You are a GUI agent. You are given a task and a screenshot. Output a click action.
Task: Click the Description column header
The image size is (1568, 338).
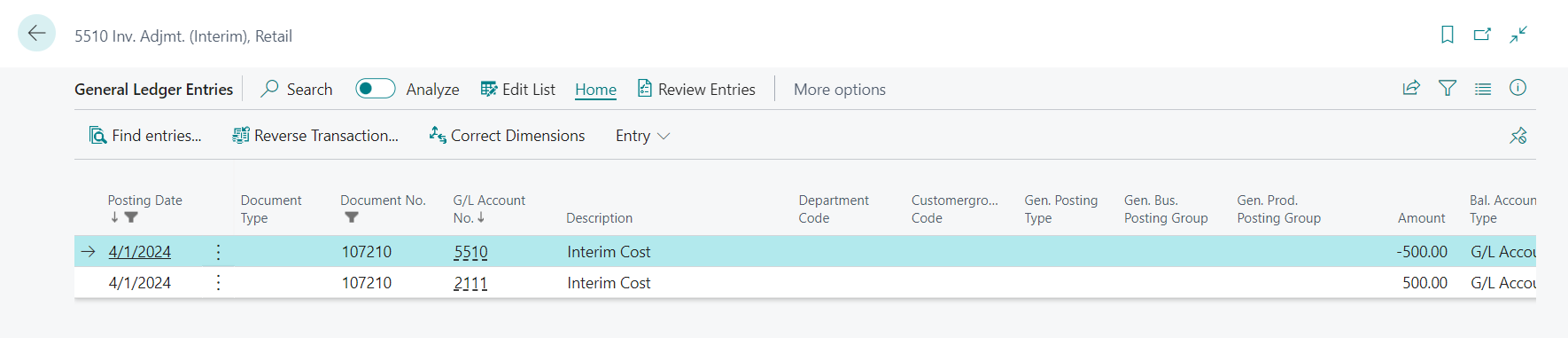pos(599,218)
